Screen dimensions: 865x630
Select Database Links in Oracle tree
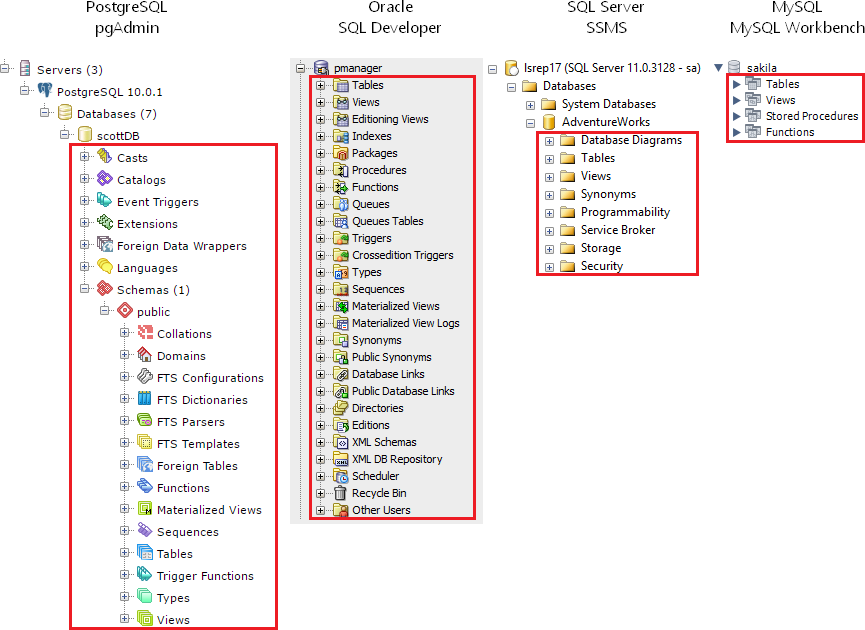[388, 374]
